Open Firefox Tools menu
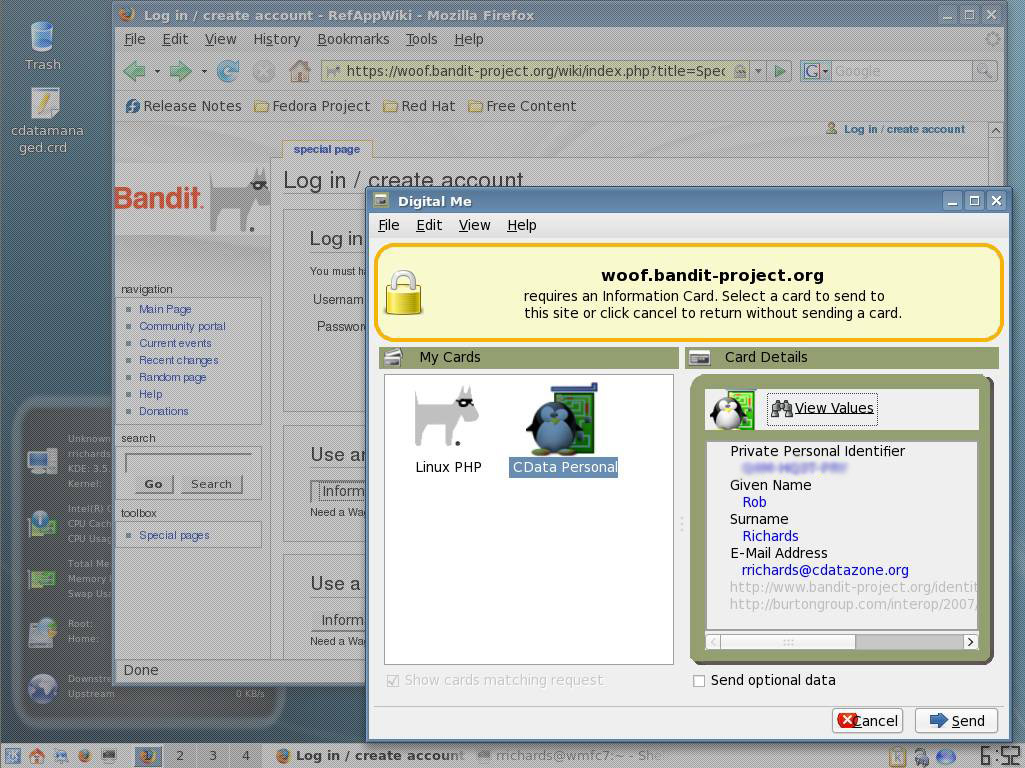Image resolution: width=1025 pixels, height=768 pixels. [x=421, y=39]
